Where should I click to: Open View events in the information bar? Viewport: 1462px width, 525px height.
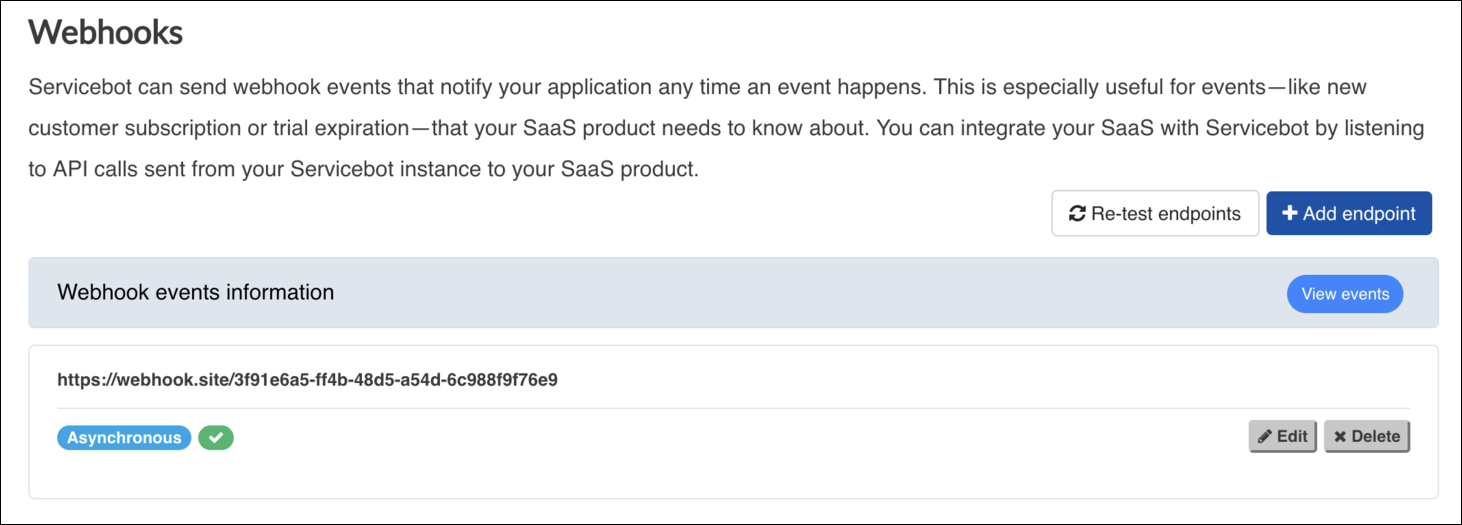pyautogui.click(x=1344, y=294)
